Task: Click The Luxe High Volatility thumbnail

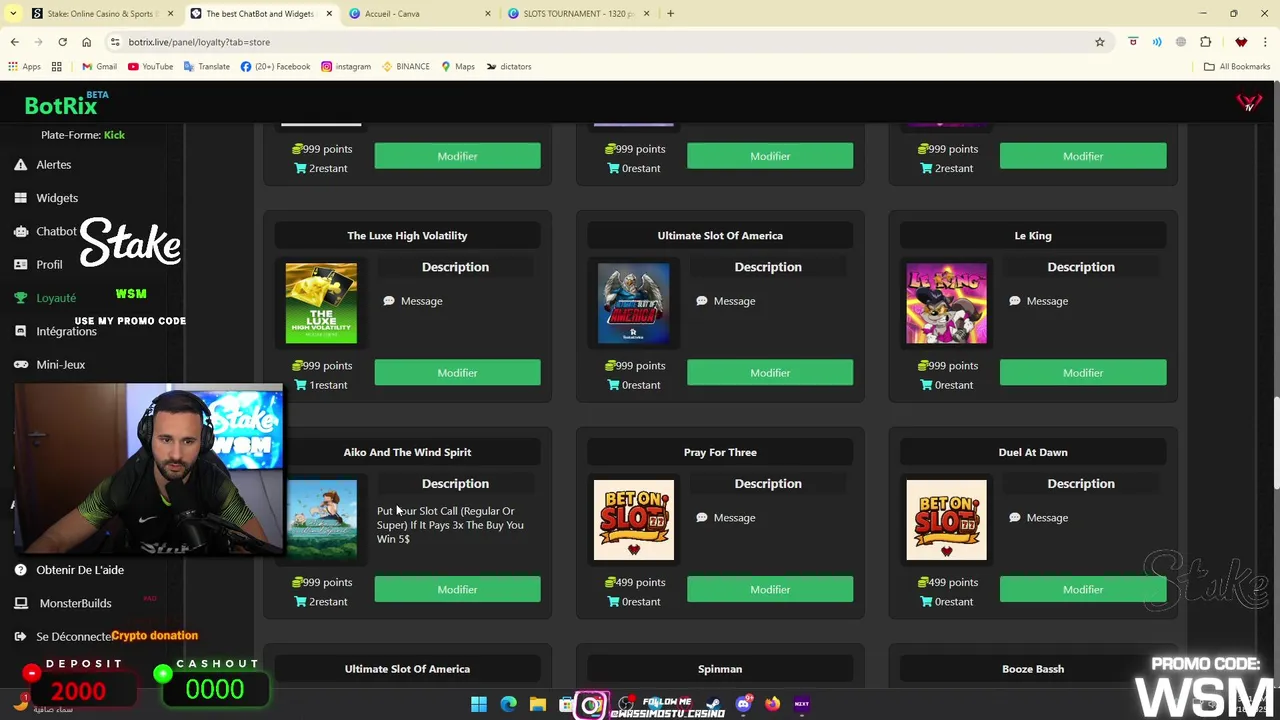Action: point(321,303)
